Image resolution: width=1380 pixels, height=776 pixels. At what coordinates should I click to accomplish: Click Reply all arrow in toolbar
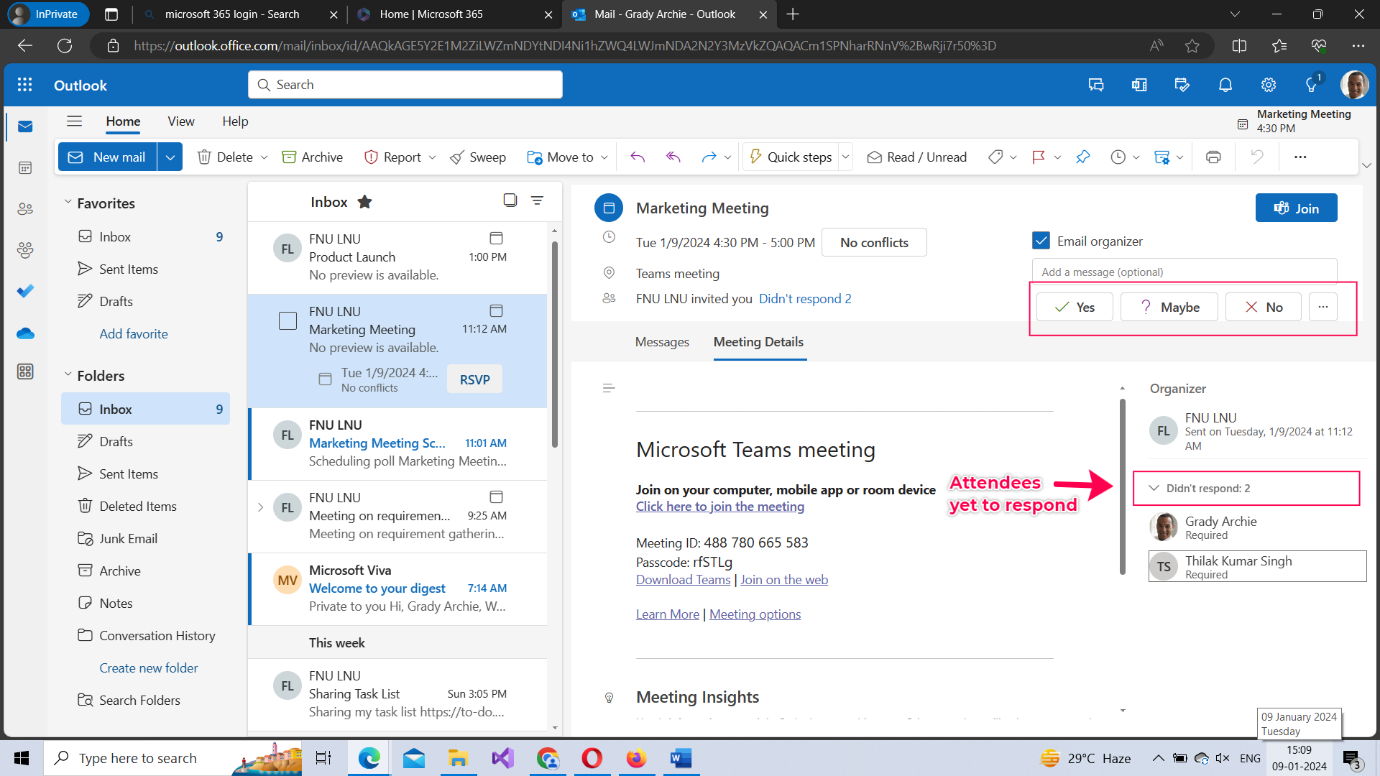674,157
